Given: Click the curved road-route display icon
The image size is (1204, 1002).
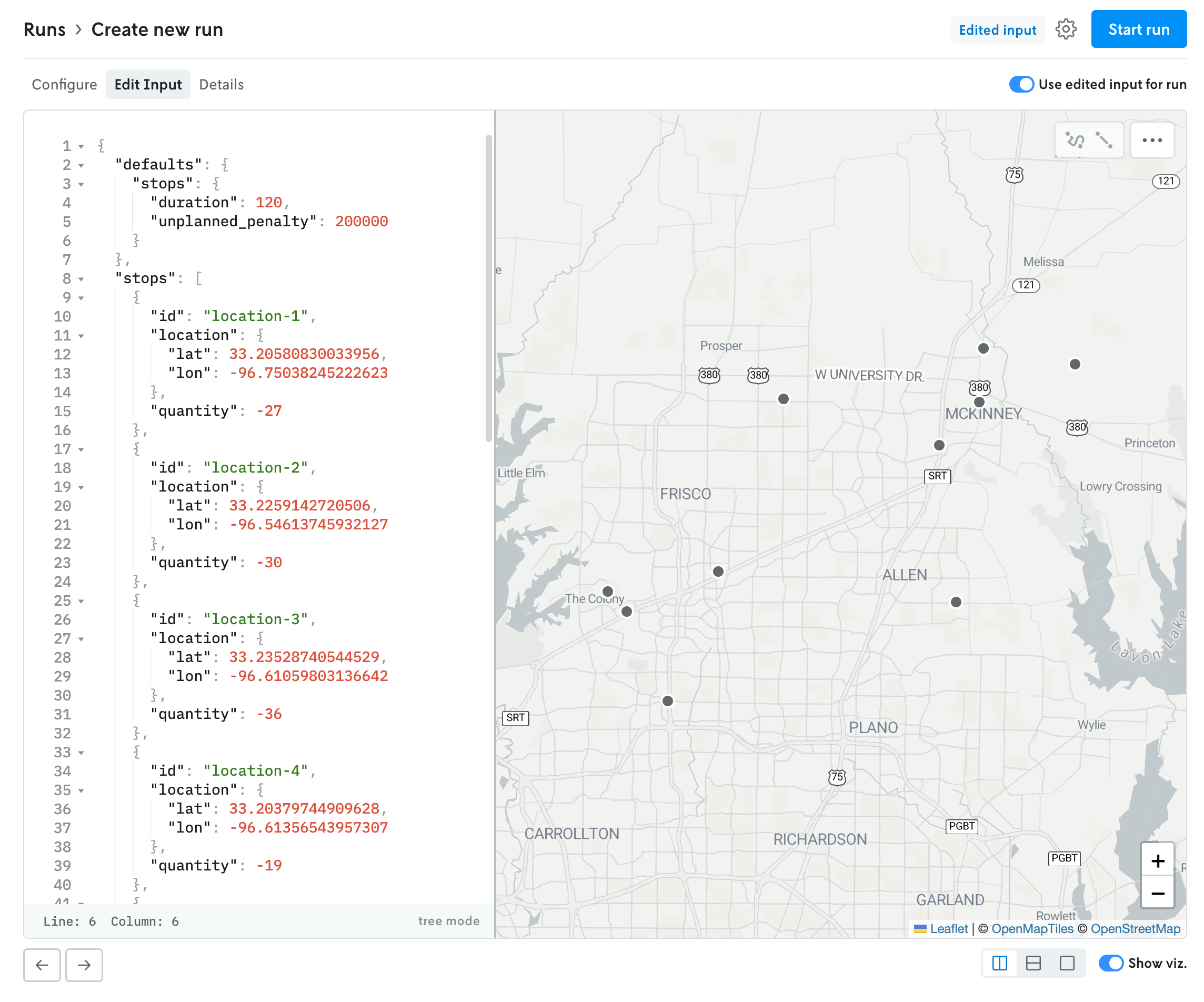Looking at the screenshot, I should (x=1074, y=141).
